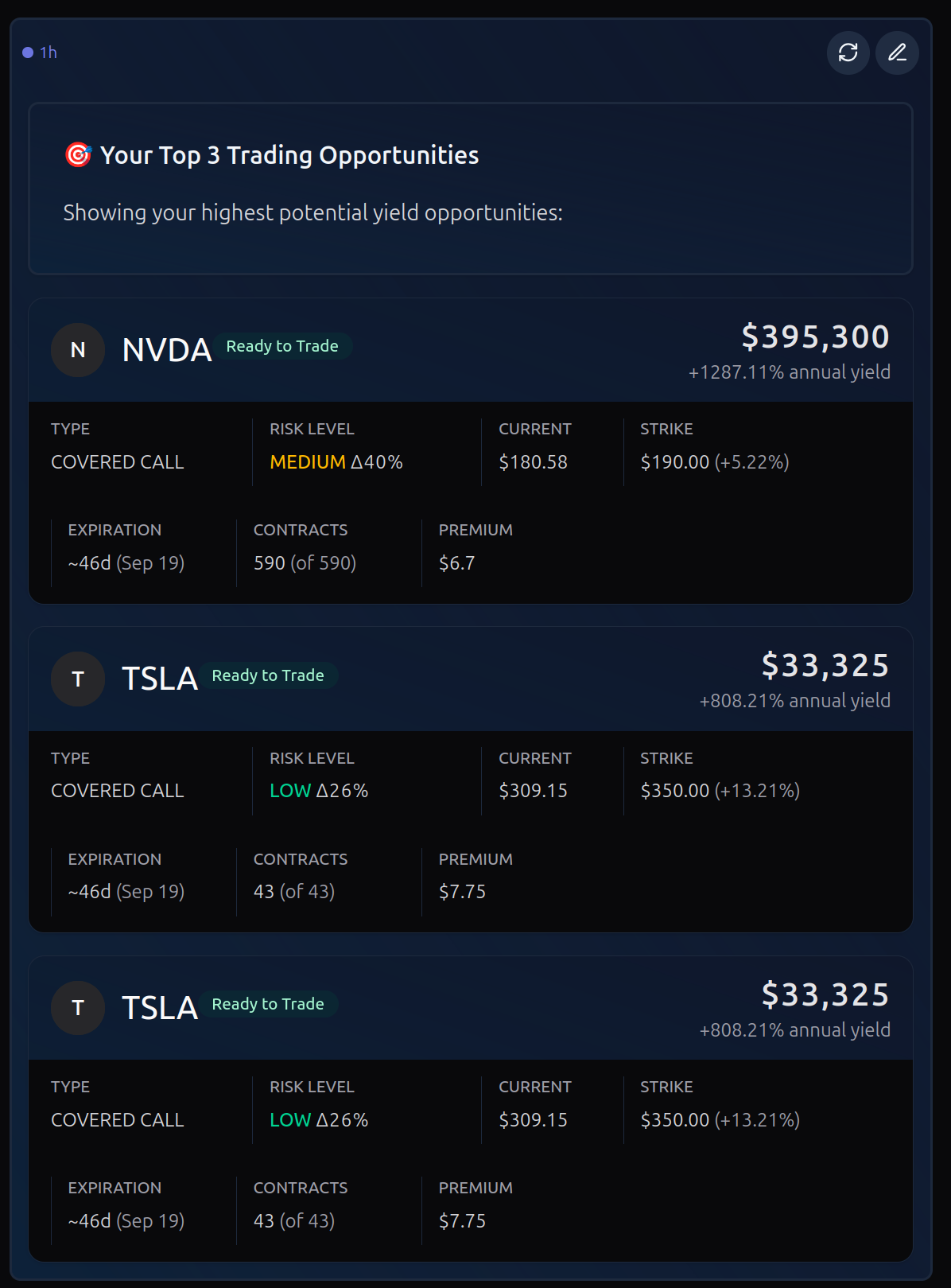This screenshot has height=1288, width=951.
Task: Open the NVDA ticker title
Action: click(x=166, y=350)
